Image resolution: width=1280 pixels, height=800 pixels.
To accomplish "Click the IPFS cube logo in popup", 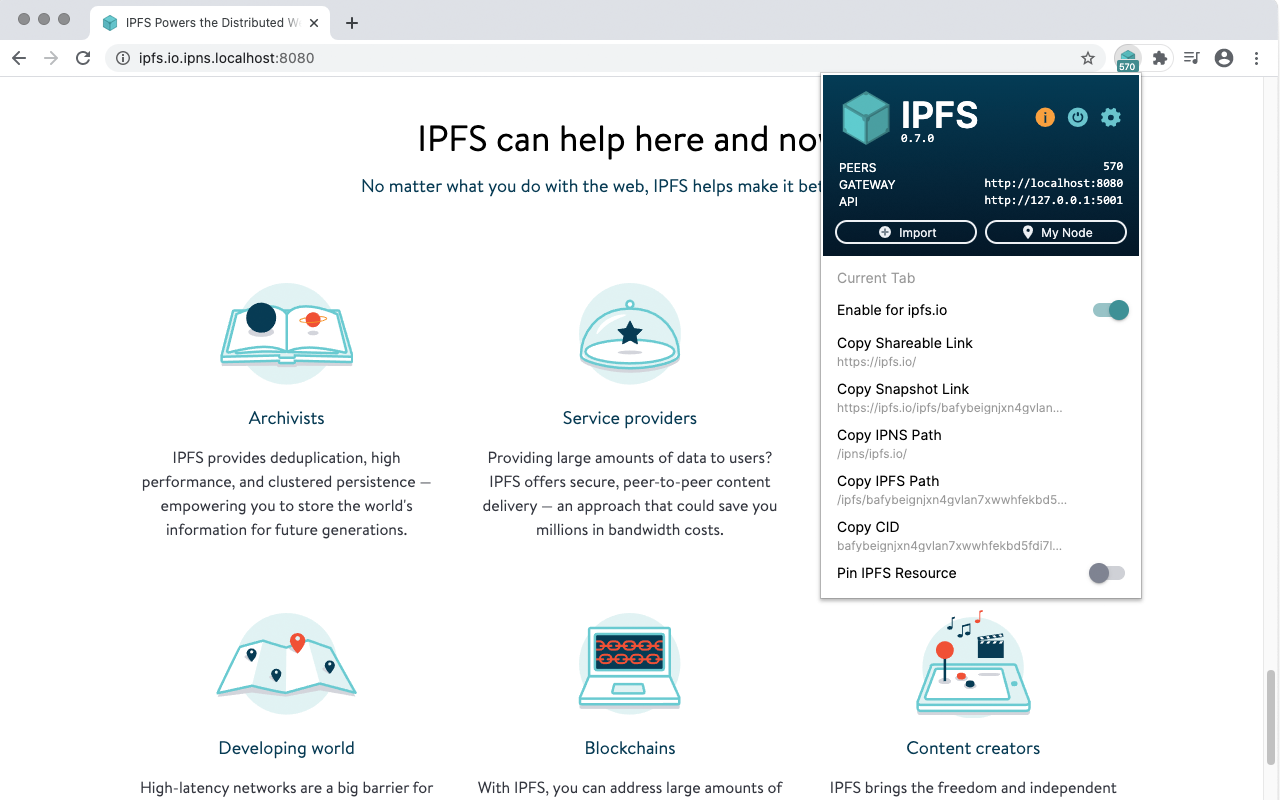I will click(866, 117).
